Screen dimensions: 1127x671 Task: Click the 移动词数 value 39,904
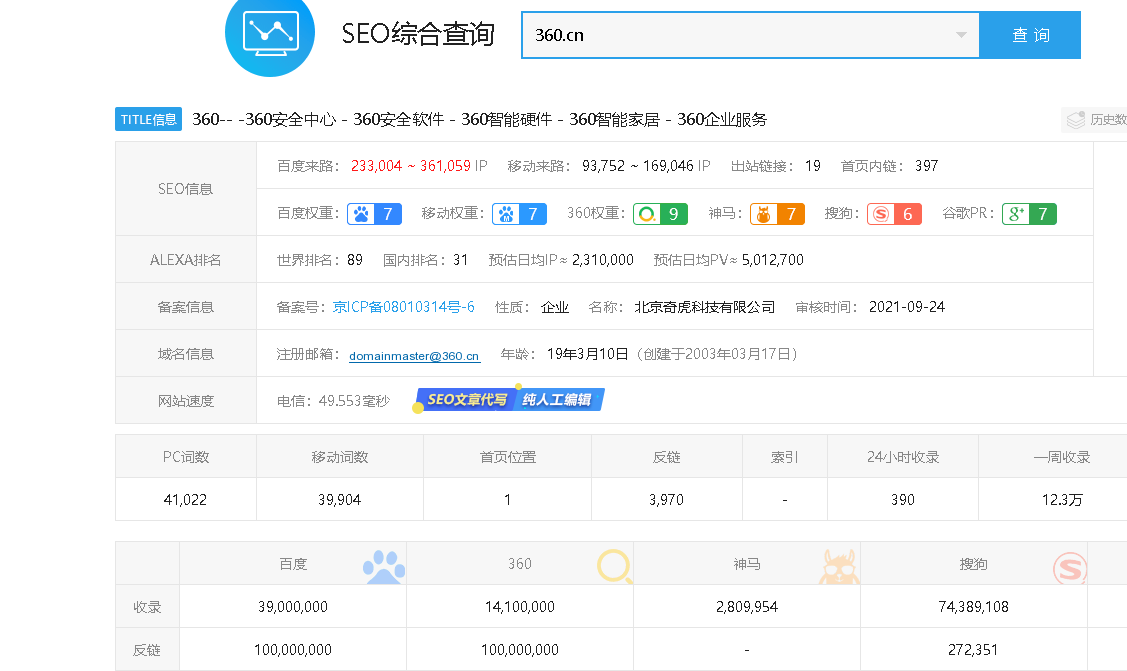tap(339, 499)
